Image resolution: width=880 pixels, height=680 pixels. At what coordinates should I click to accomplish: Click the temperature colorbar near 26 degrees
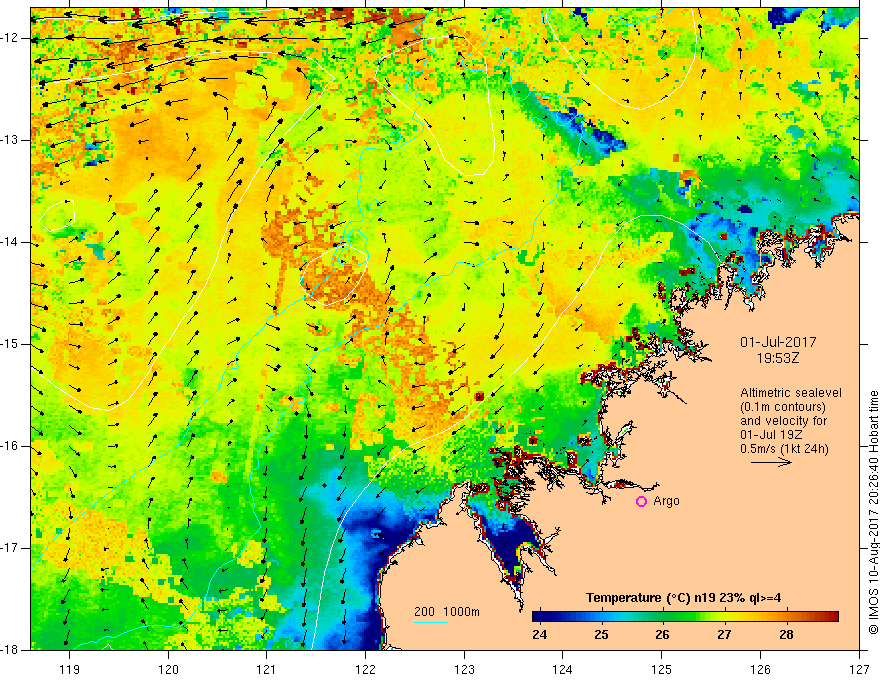click(x=663, y=617)
